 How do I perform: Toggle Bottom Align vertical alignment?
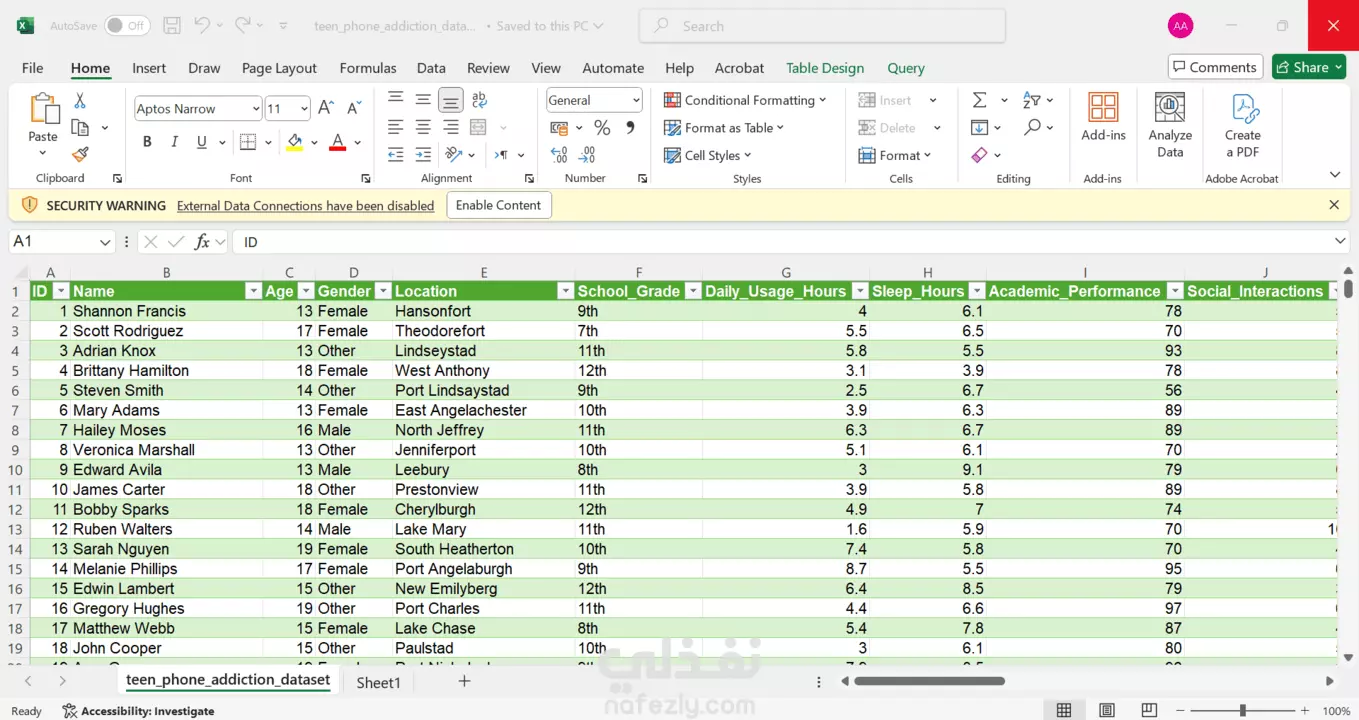click(451, 100)
